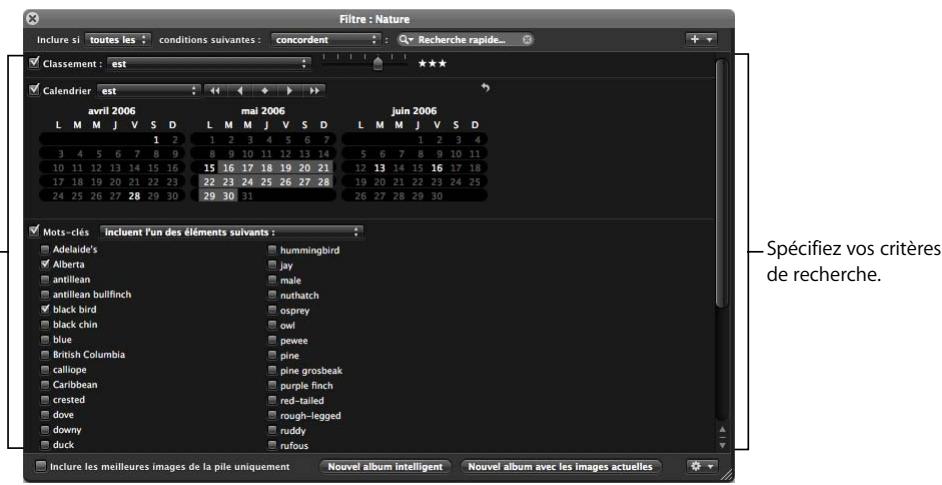Image resolution: width=942 pixels, height=485 pixels.
Task: Check the jay keyword
Action: coord(272,265)
